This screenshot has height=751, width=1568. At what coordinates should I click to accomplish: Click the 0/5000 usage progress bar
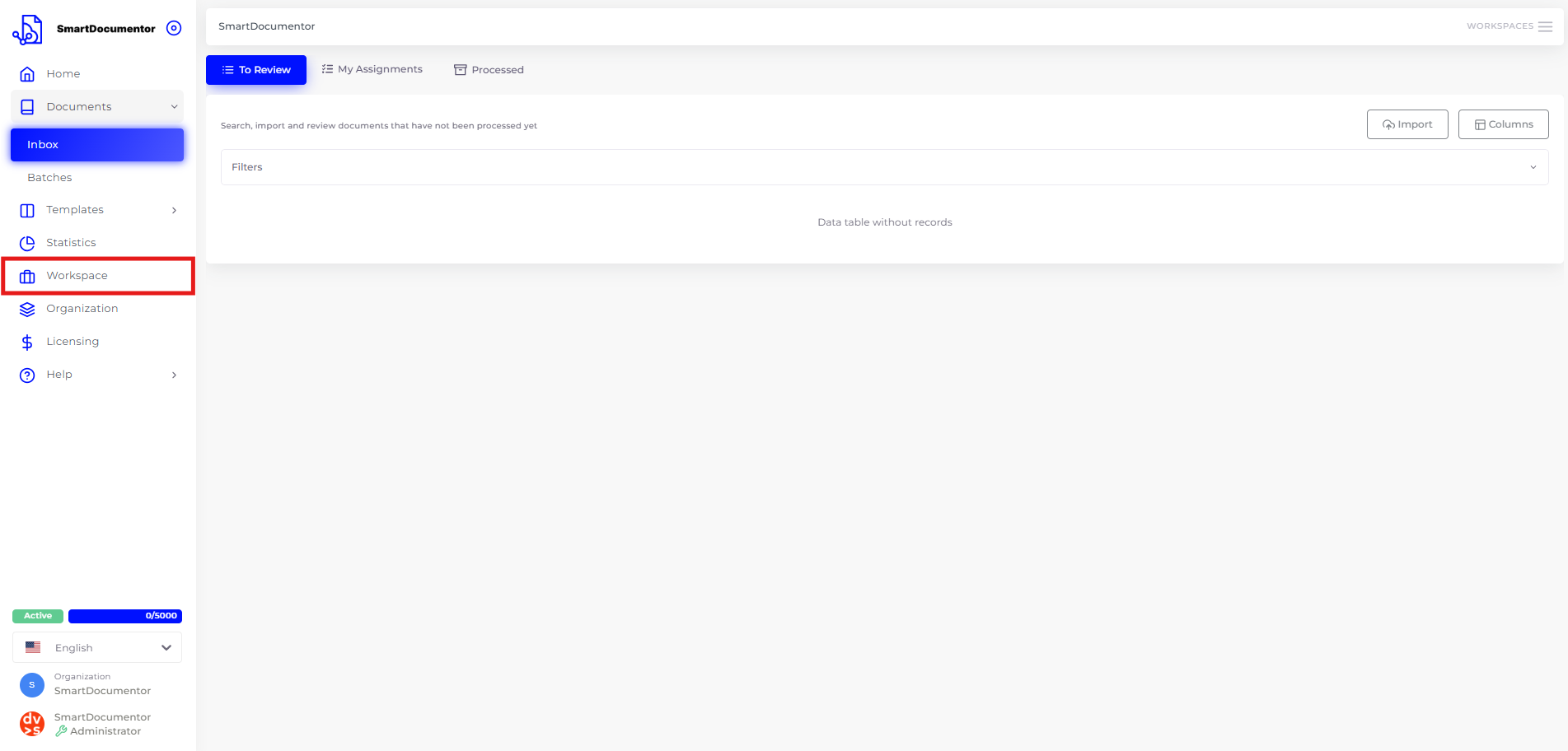coord(124,616)
